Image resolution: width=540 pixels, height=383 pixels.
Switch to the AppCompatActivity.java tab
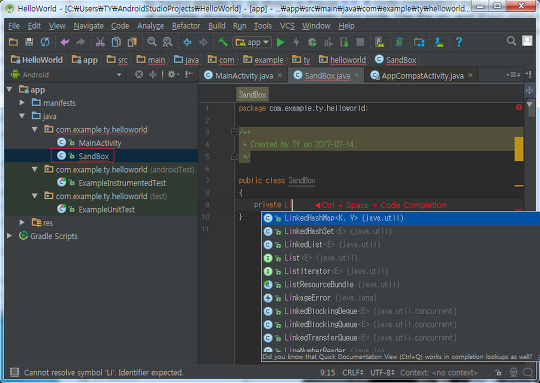coord(422,75)
